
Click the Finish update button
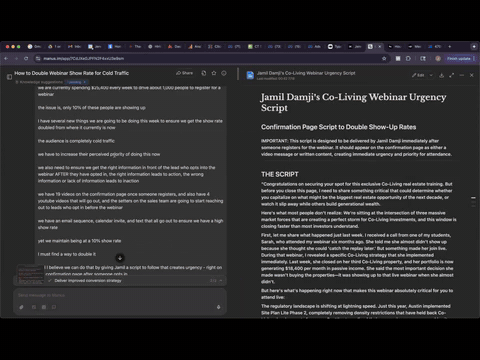point(459,58)
